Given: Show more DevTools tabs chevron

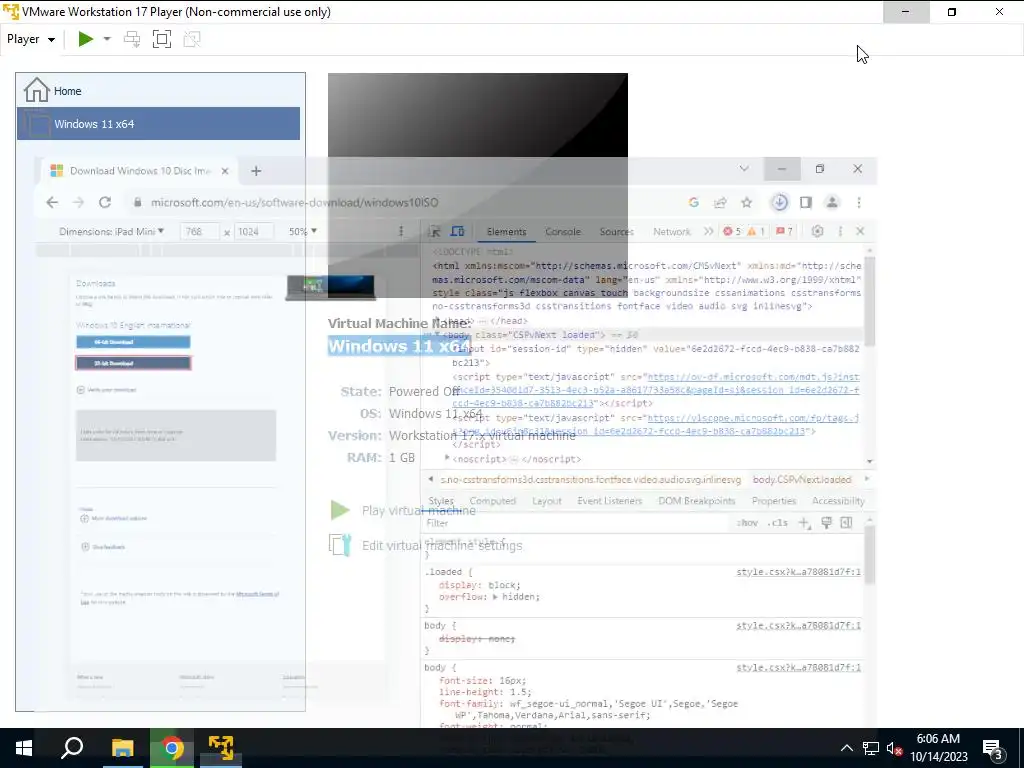Looking at the screenshot, I should coord(709,231).
